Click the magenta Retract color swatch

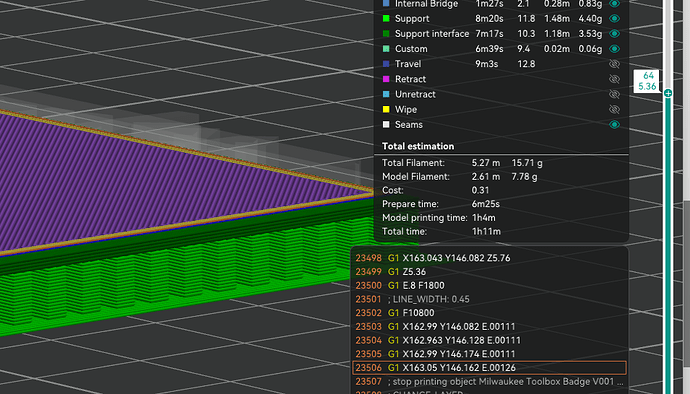(386, 79)
